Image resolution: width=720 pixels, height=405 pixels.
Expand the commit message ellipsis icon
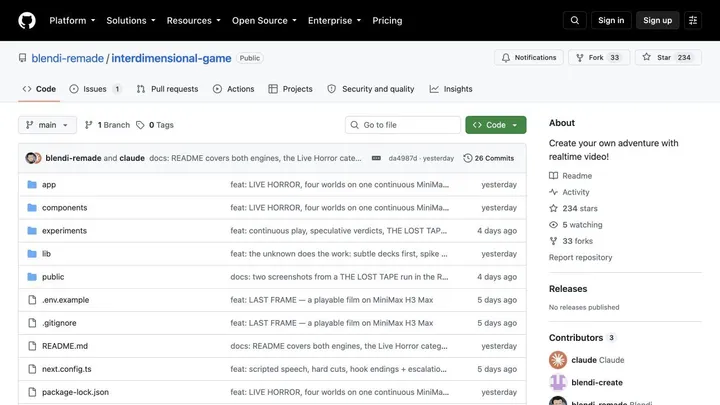376,158
